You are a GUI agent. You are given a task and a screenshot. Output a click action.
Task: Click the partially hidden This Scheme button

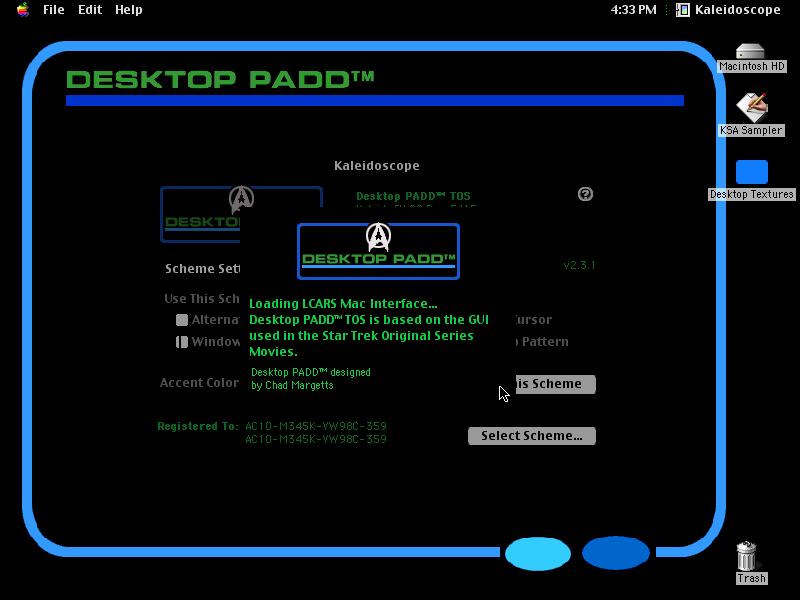click(555, 384)
